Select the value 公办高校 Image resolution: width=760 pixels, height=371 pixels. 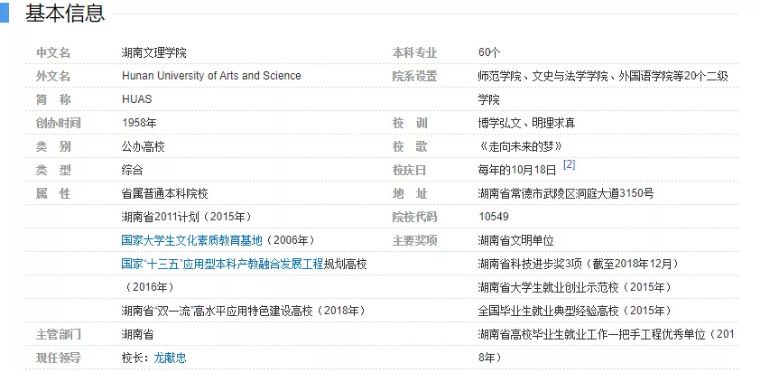pos(143,146)
